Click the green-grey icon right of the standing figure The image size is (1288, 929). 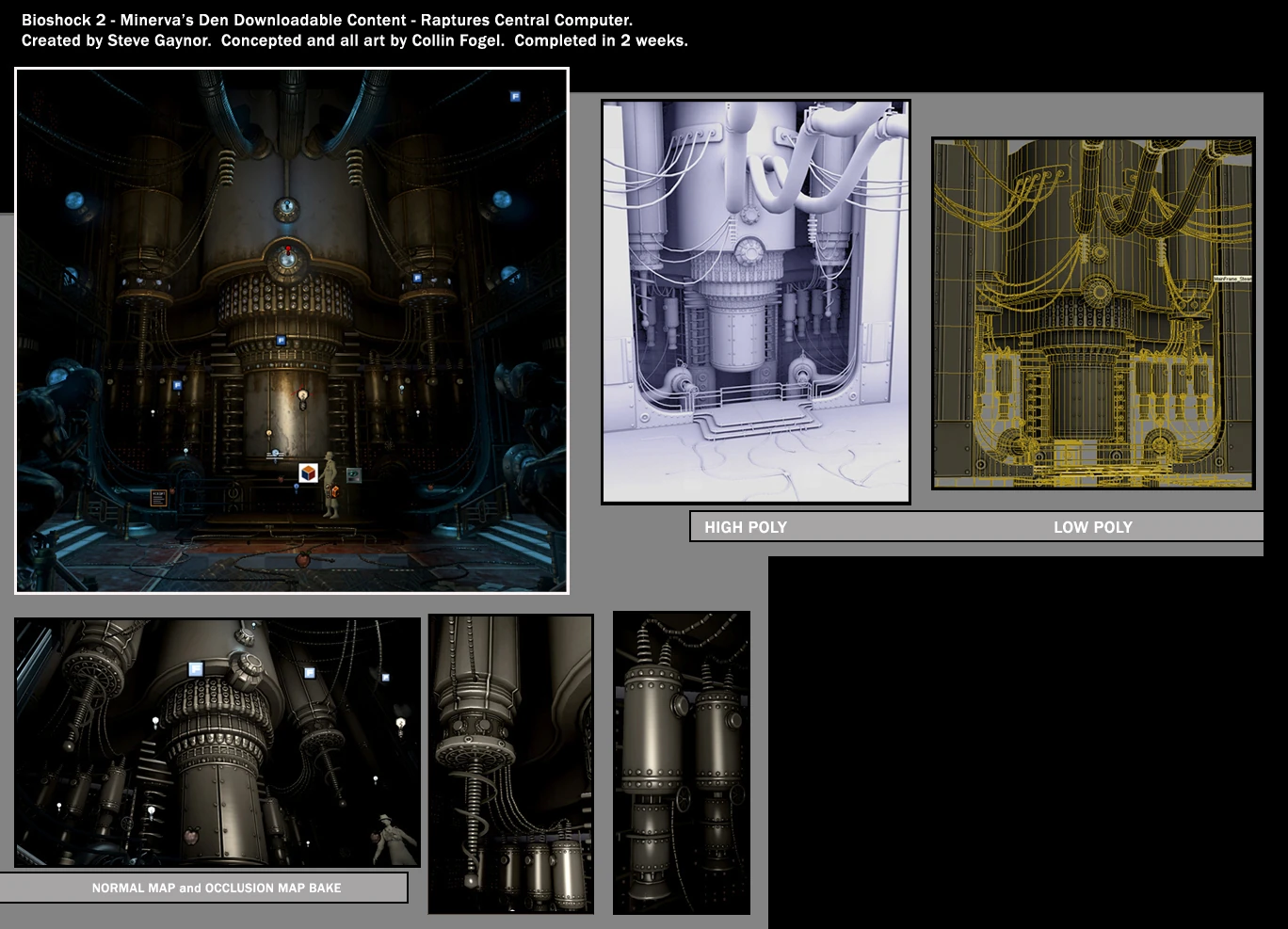coord(354,475)
